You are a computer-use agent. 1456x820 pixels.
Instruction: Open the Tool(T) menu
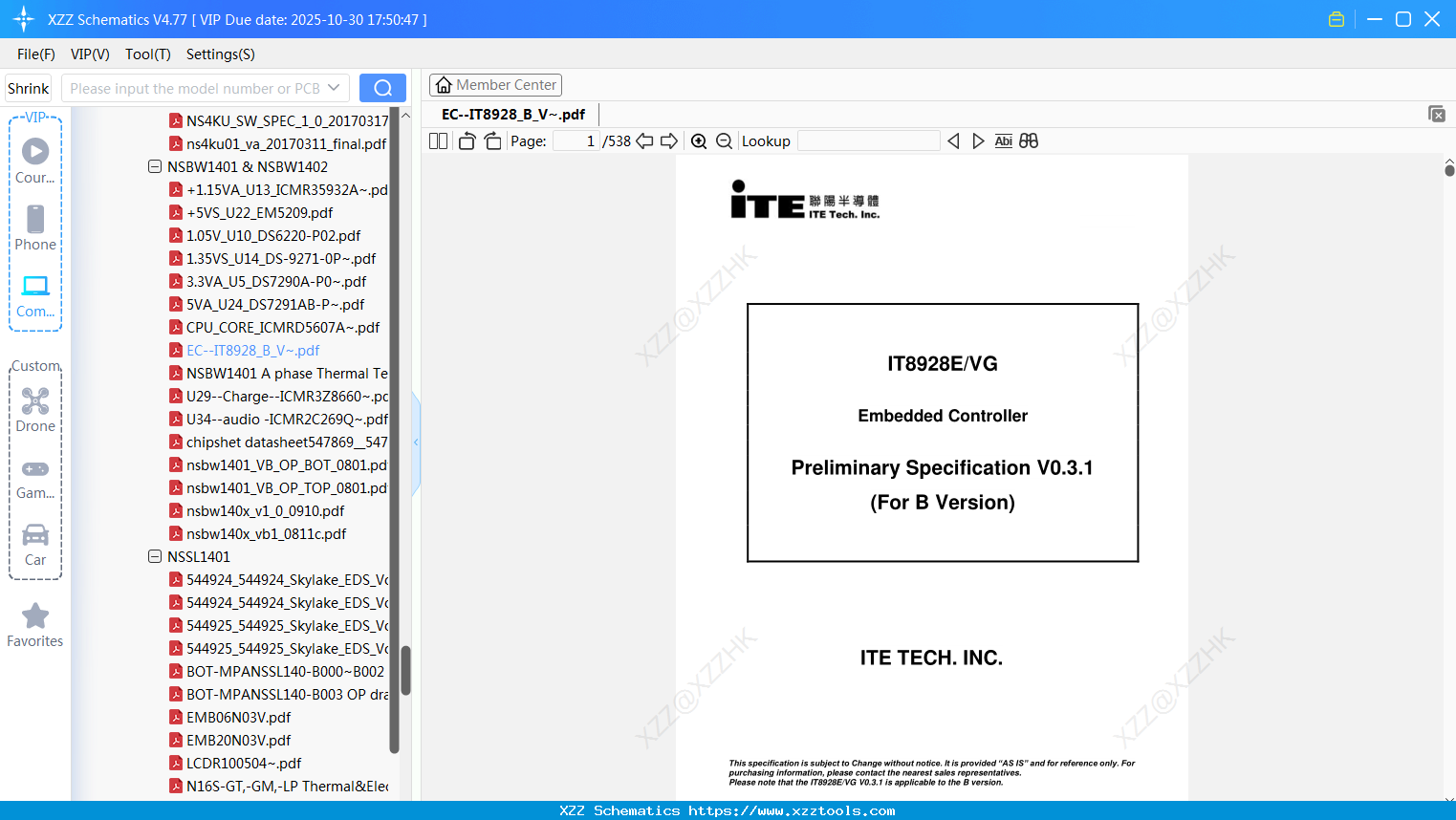pos(148,54)
